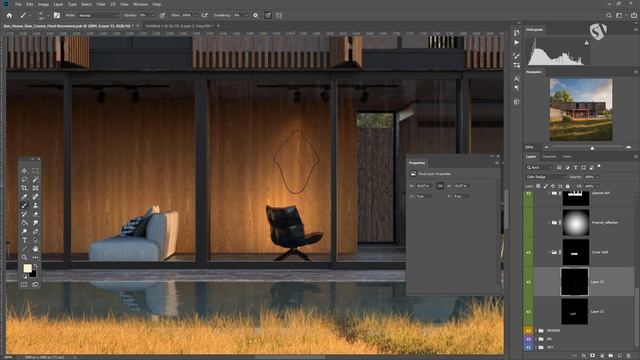
Task: Toggle pressure for size icon
Action: (268, 15)
